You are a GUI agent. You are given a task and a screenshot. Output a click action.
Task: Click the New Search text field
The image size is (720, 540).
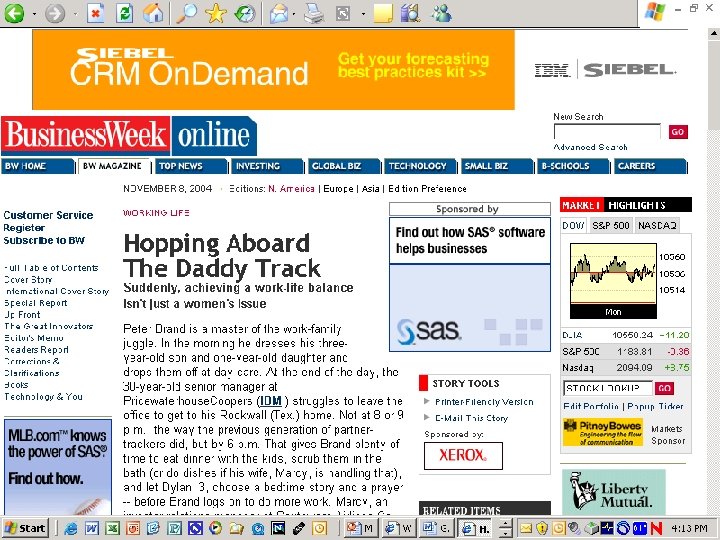click(607, 132)
